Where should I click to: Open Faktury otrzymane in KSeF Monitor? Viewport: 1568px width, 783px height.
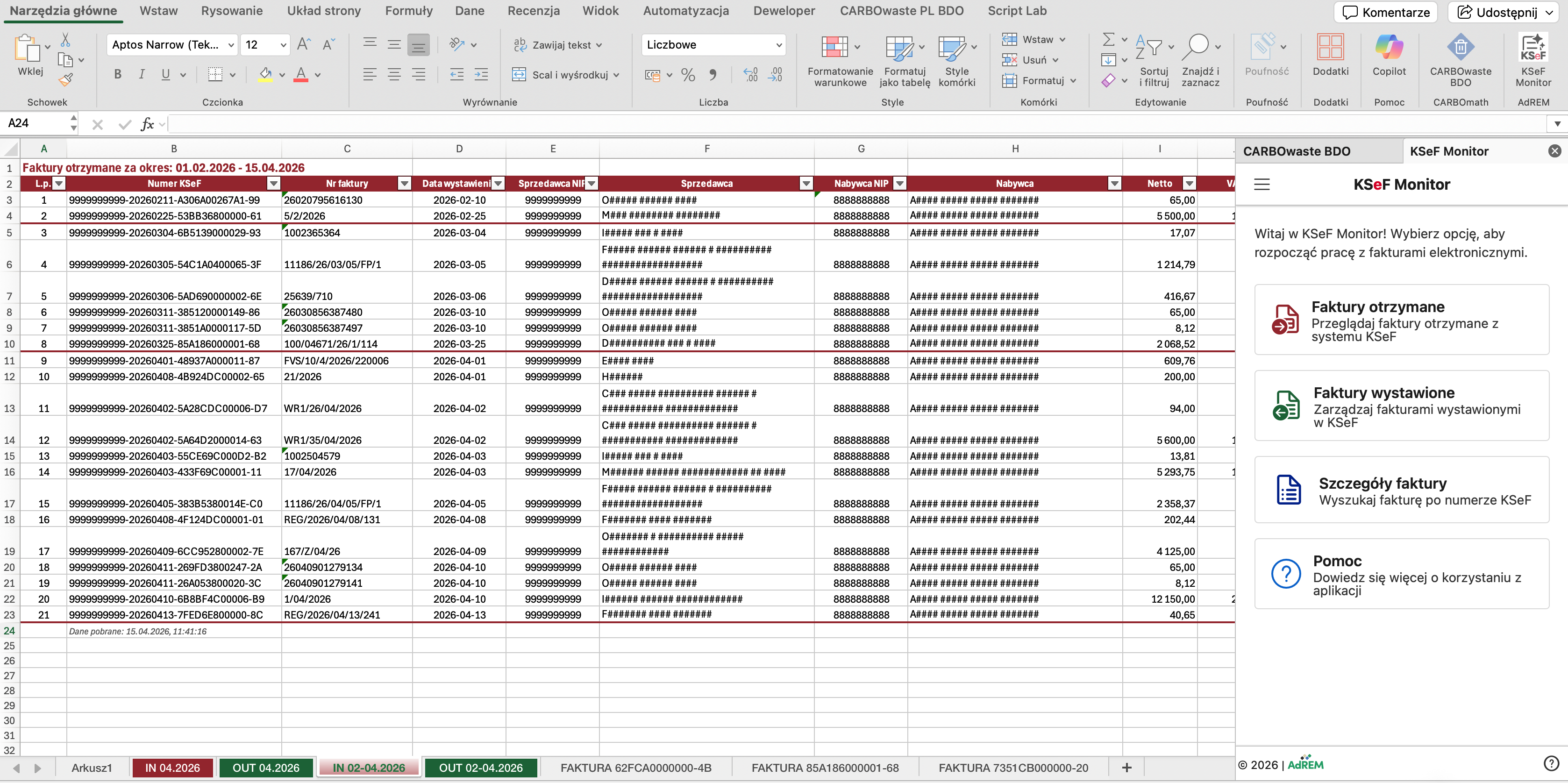(x=1401, y=320)
